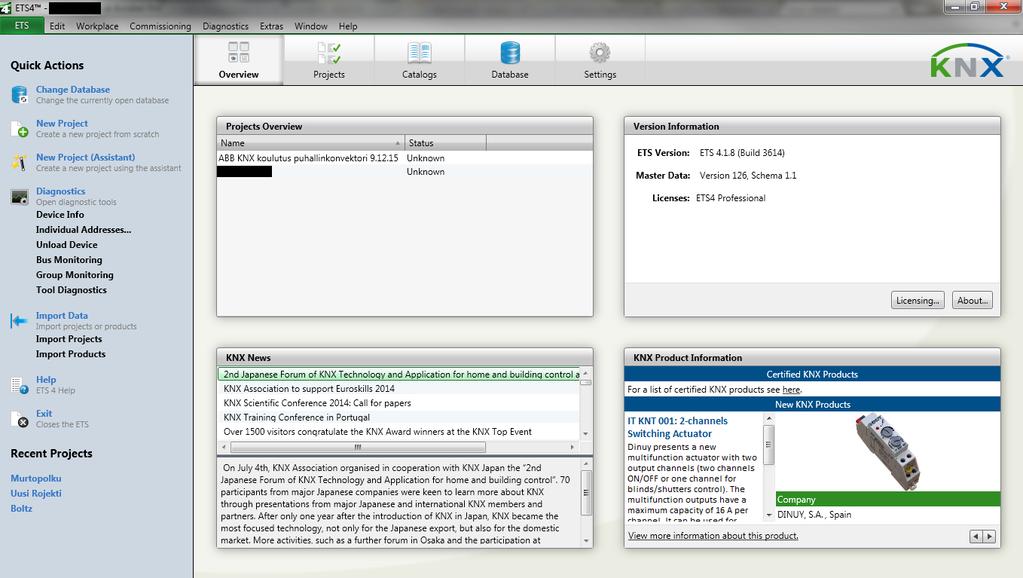The height and width of the screenshot is (578, 1023).
Task: Open the Extras menu
Action: point(271,26)
